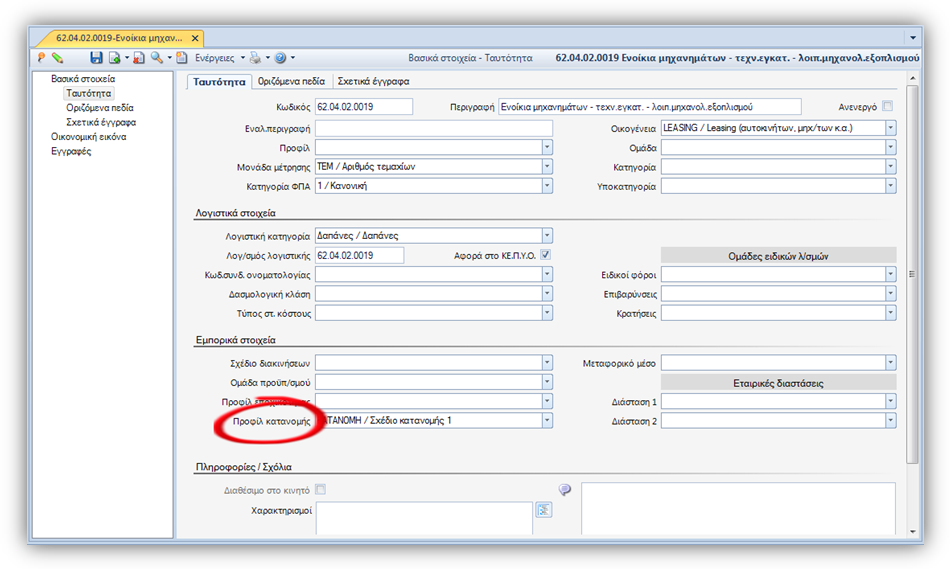
Task: Open the Μονάδα μέτρησης dropdown
Action: (x=546, y=166)
